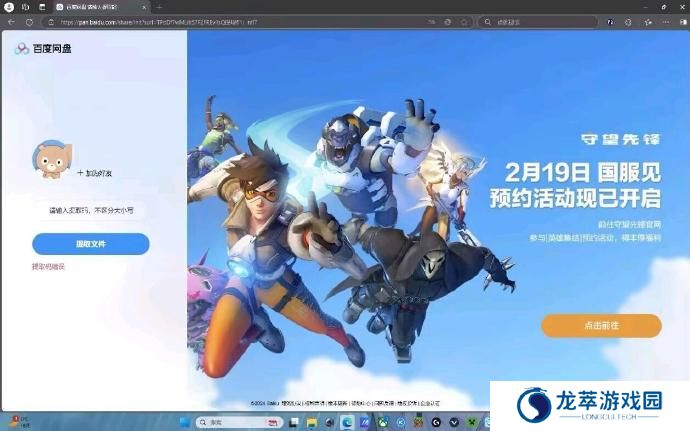Click the 加为好友 add friend link
690x431 pixels.
tap(95, 173)
